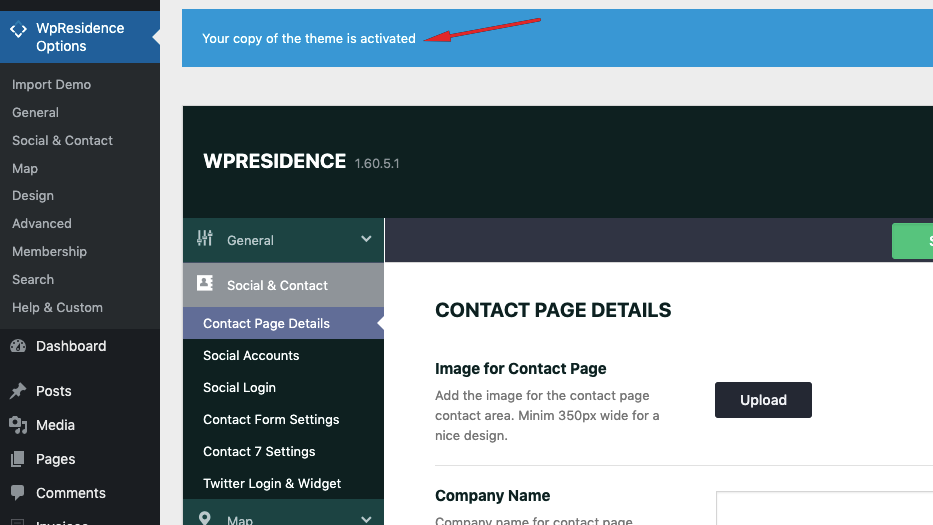Select Social & Contact panel tab

pos(283,285)
